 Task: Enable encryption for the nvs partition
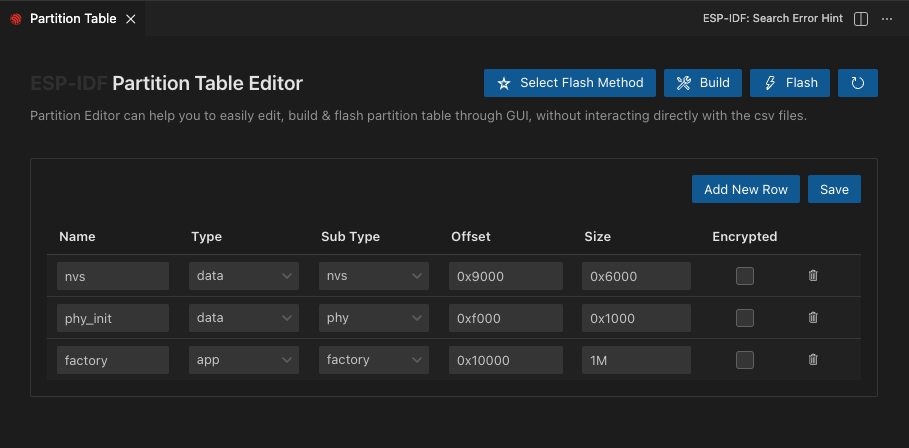tap(745, 276)
